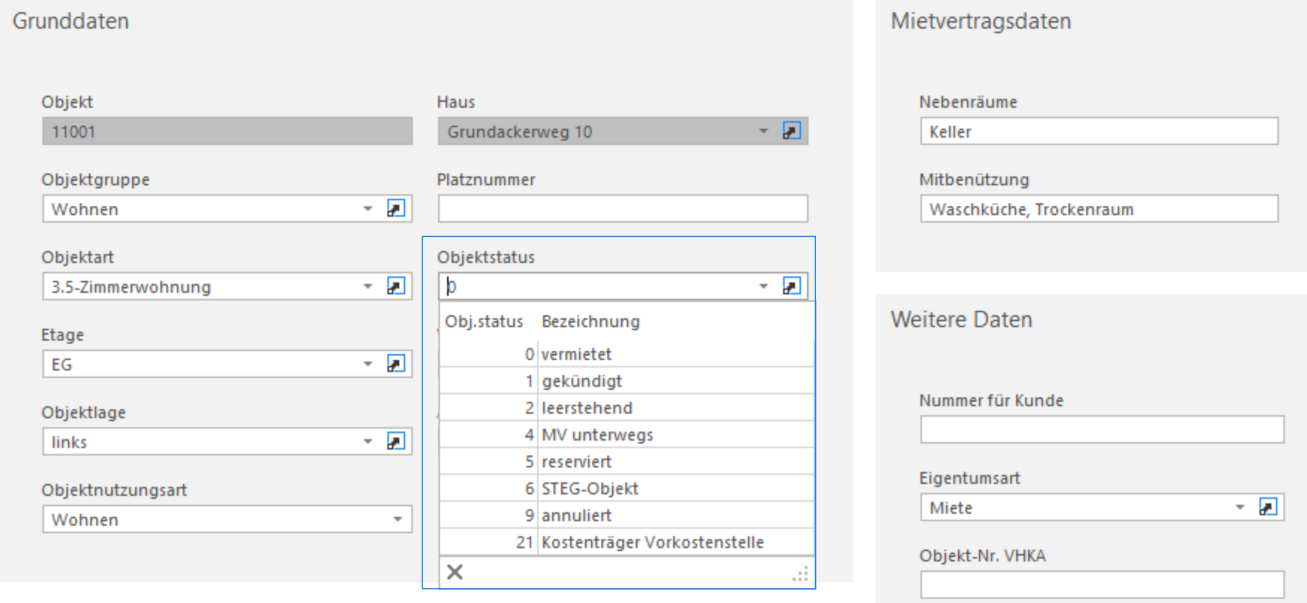Expand the Etage dropdown arrow
This screenshot has width=1307, height=603.
[x=368, y=364]
